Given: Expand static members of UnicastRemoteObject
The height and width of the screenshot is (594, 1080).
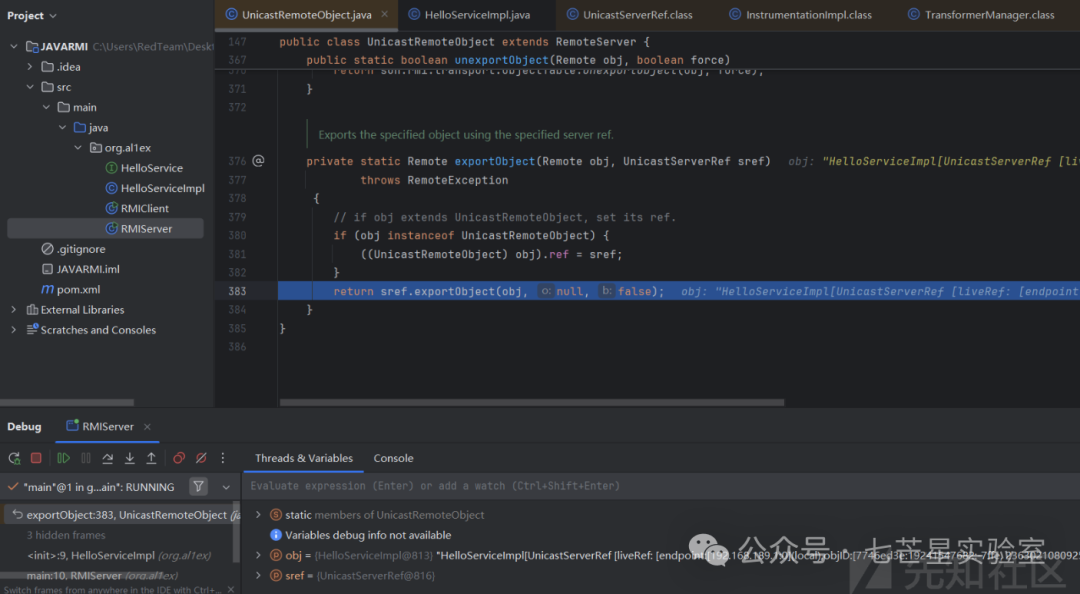Looking at the screenshot, I should tap(258, 515).
